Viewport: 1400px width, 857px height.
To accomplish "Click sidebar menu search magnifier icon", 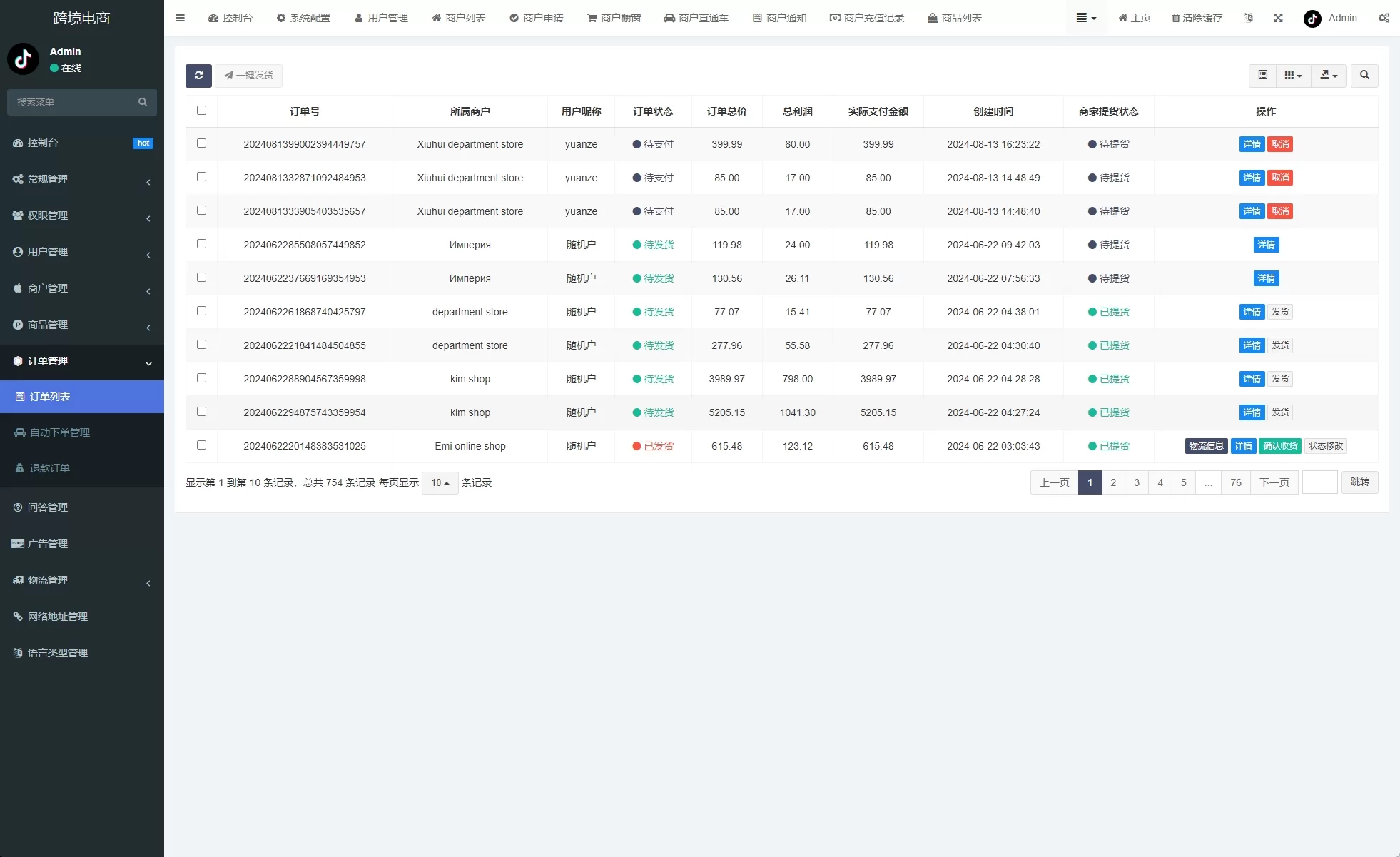I will [143, 102].
